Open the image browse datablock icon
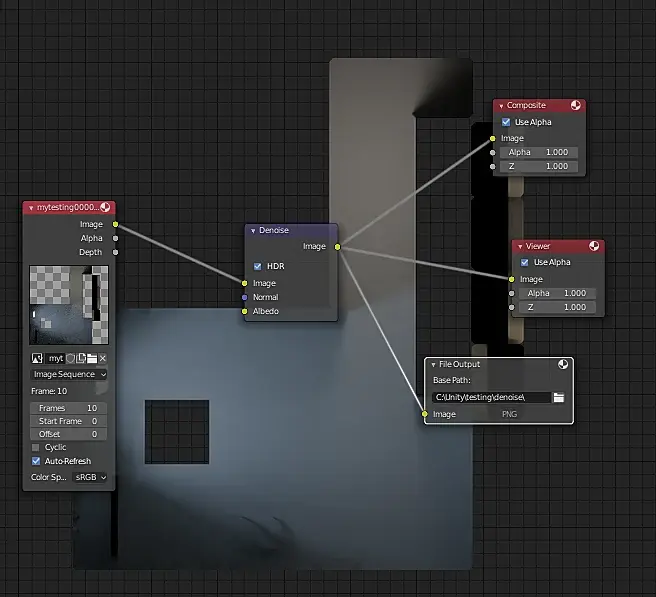Screen dimensions: 656x597 pyautogui.click(x=37, y=359)
